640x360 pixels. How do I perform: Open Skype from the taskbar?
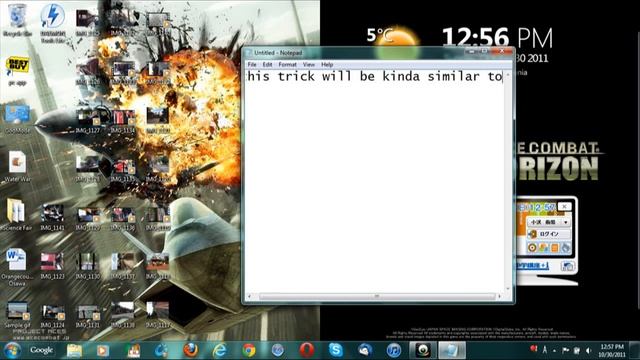coord(336,350)
